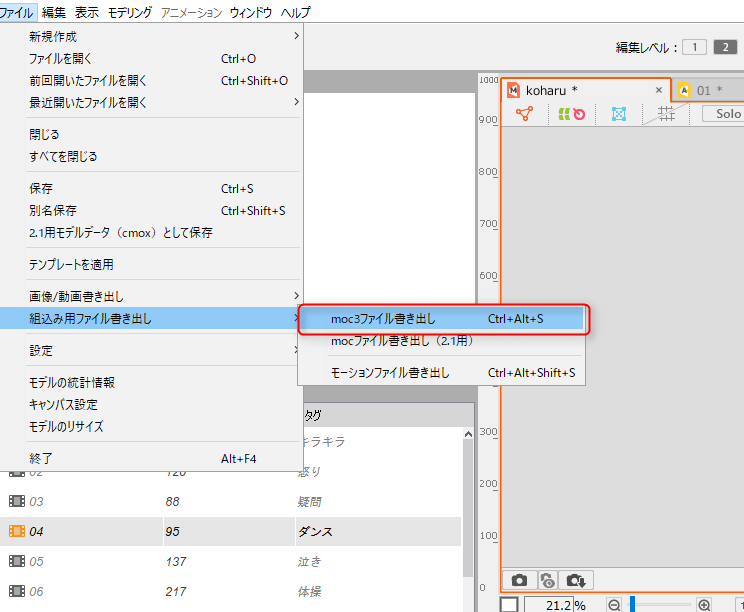Viewport: 744px width, 612px height.
Task: Click orange film icon of scene 04
Action: point(17,531)
